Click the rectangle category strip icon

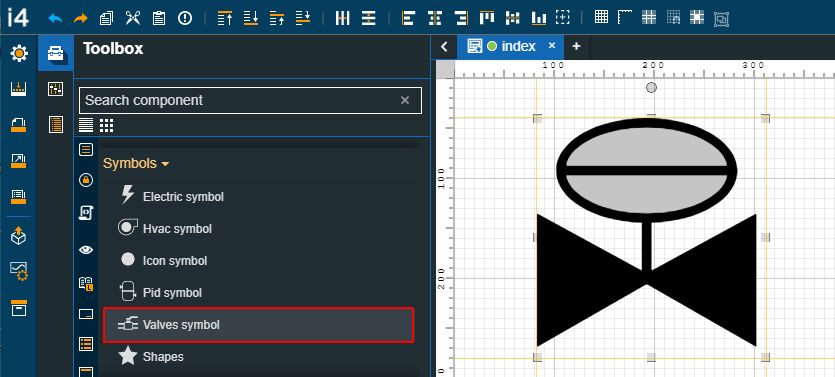tap(86, 314)
